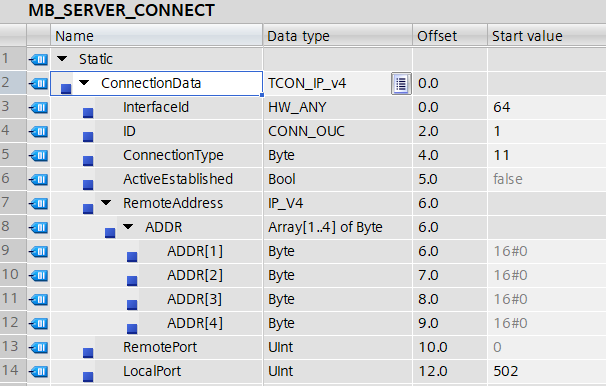Click blue square marker beside RemotePort
Screen dimensions: 606x386
coord(88,352)
